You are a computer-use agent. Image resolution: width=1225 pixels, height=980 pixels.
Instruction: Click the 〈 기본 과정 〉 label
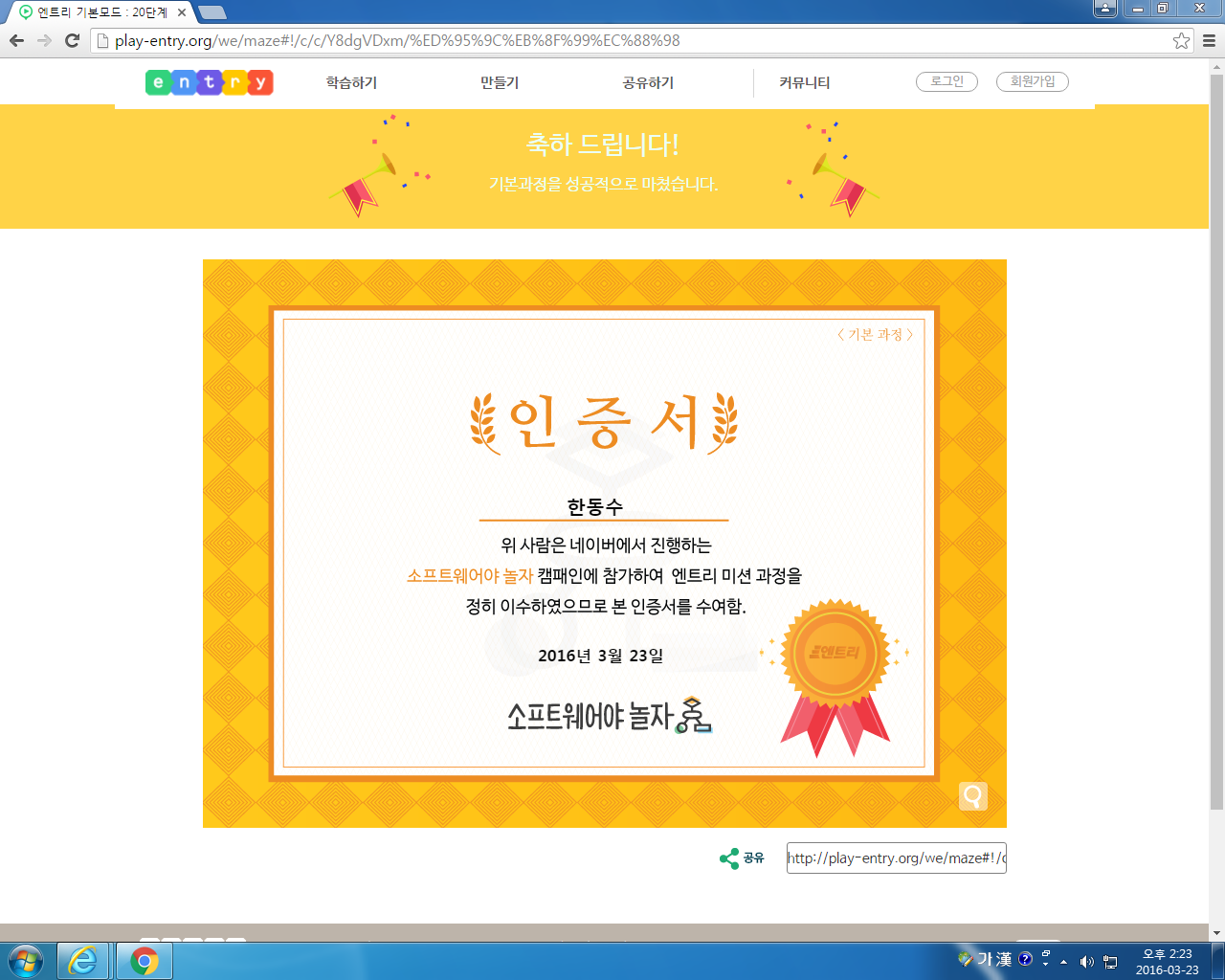[875, 334]
